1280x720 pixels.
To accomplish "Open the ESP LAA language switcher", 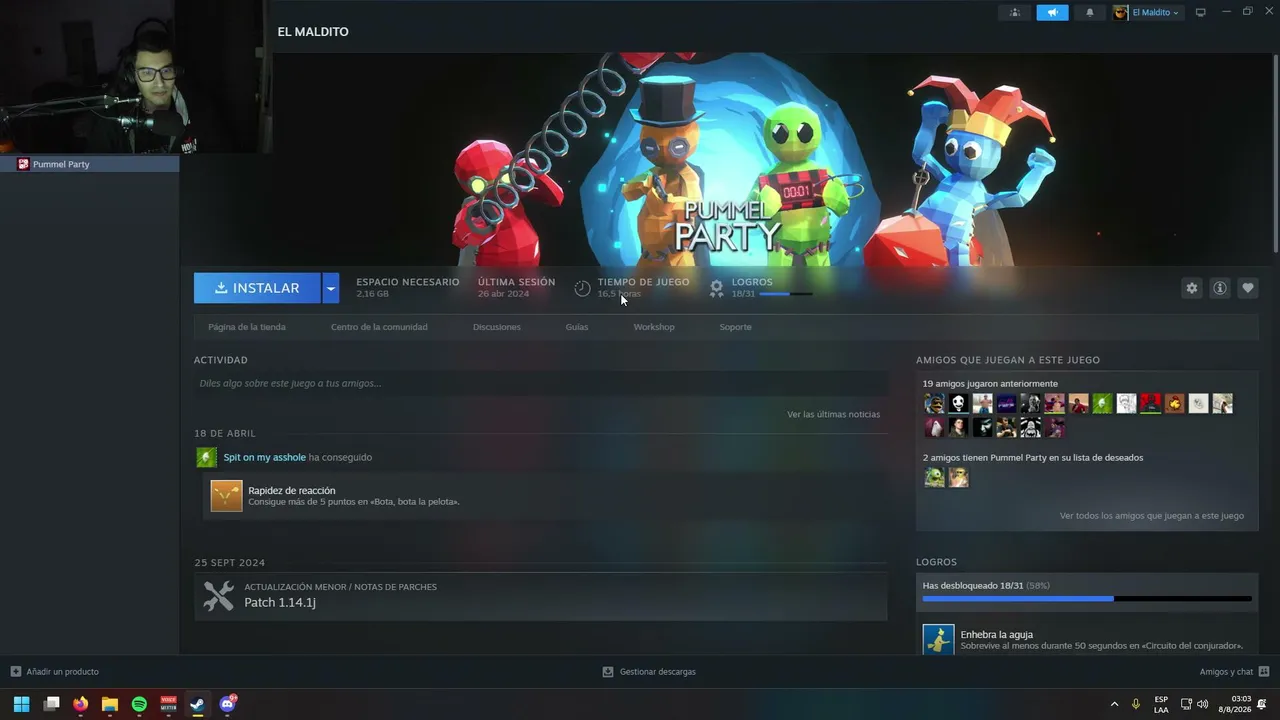I will [x=1161, y=704].
